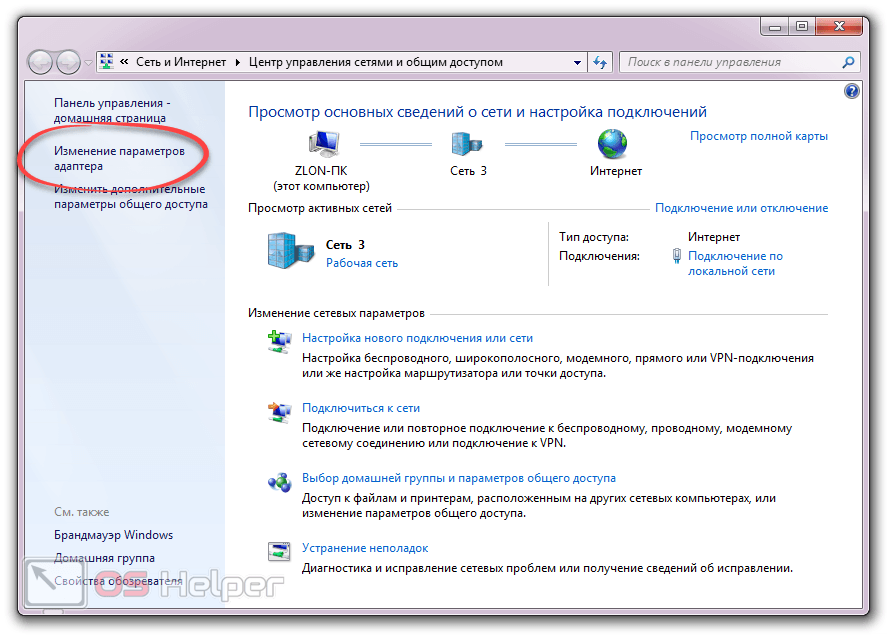Open "Подключиться к сети" link

(x=360, y=408)
